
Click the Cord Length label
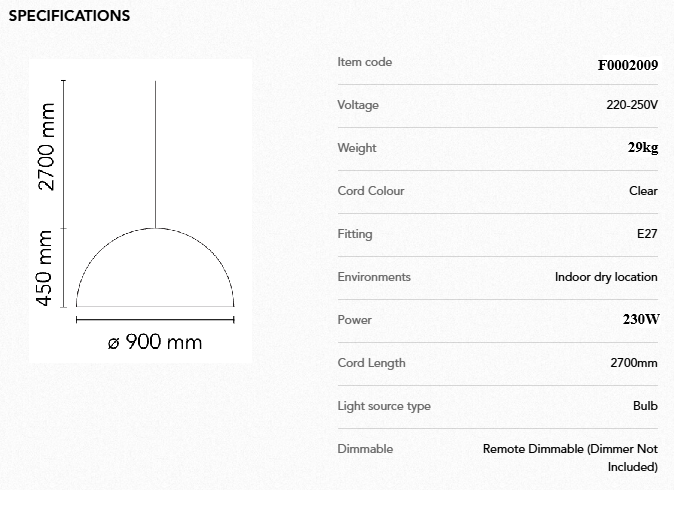click(x=372, y=363)
